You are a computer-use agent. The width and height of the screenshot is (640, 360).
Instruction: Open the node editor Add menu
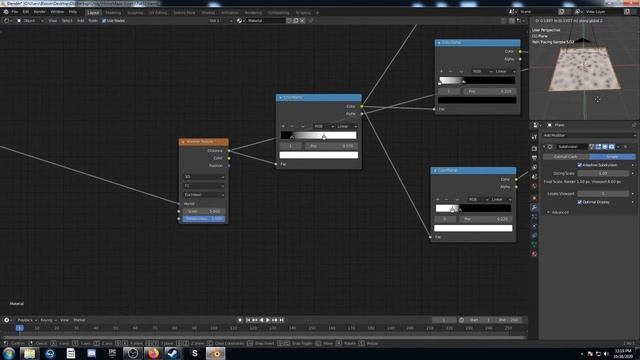pyautogui.click(x=80, y=20)
